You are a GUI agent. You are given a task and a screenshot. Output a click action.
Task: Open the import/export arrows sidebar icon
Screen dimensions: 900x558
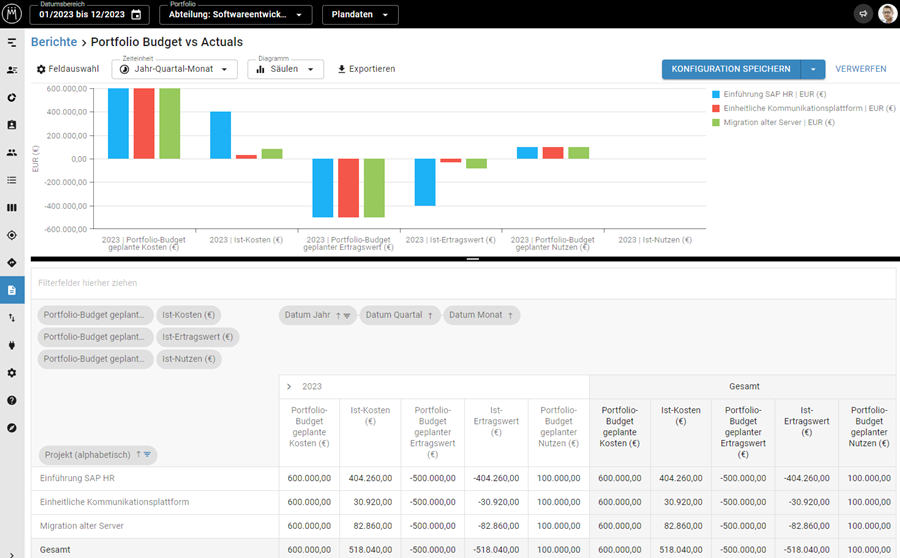[x=11, y=318]
